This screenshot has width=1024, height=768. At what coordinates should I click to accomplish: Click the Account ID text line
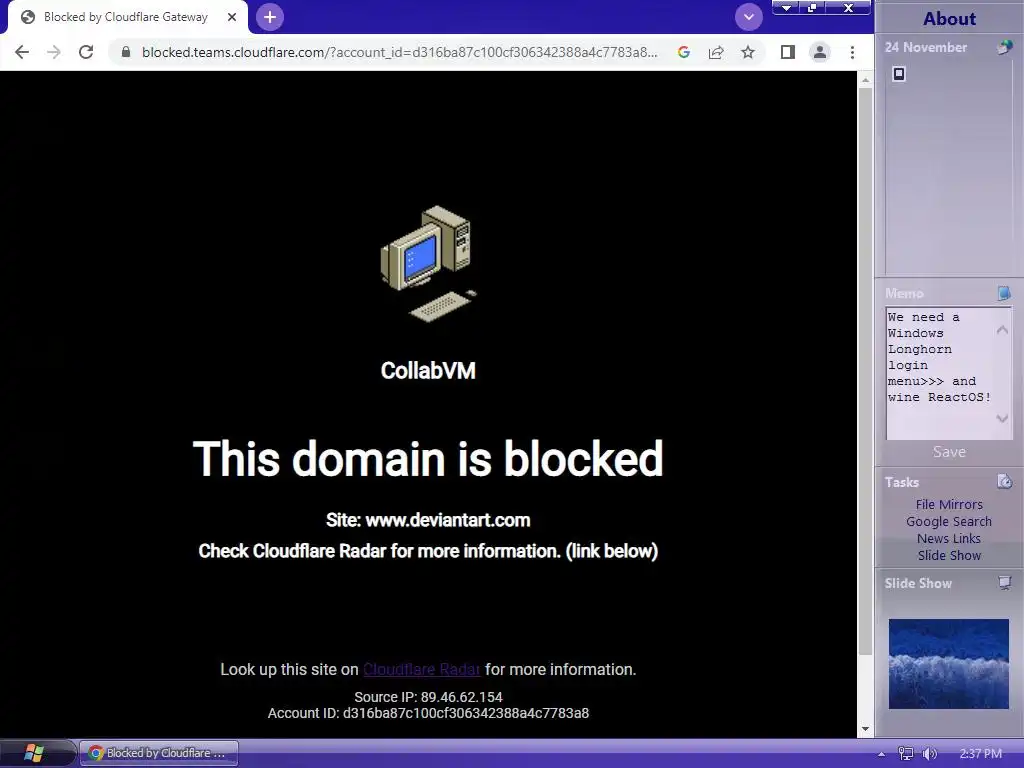pyautogui.click(x=428, y=713)
